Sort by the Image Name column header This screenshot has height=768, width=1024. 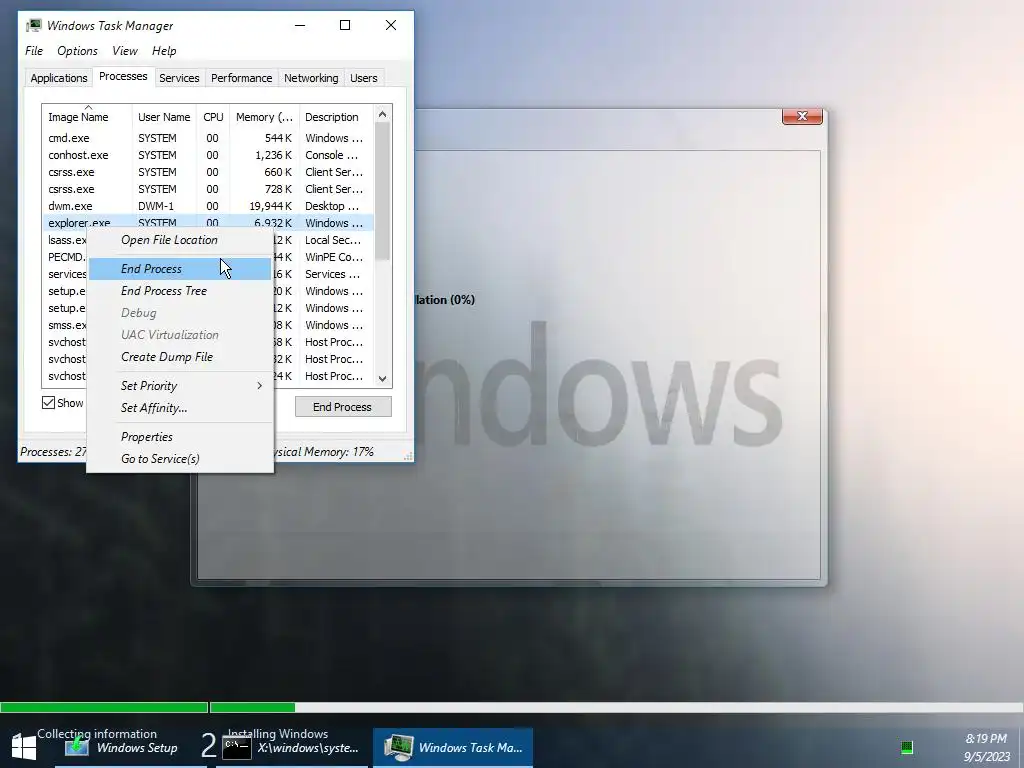(x=87, y=117)
